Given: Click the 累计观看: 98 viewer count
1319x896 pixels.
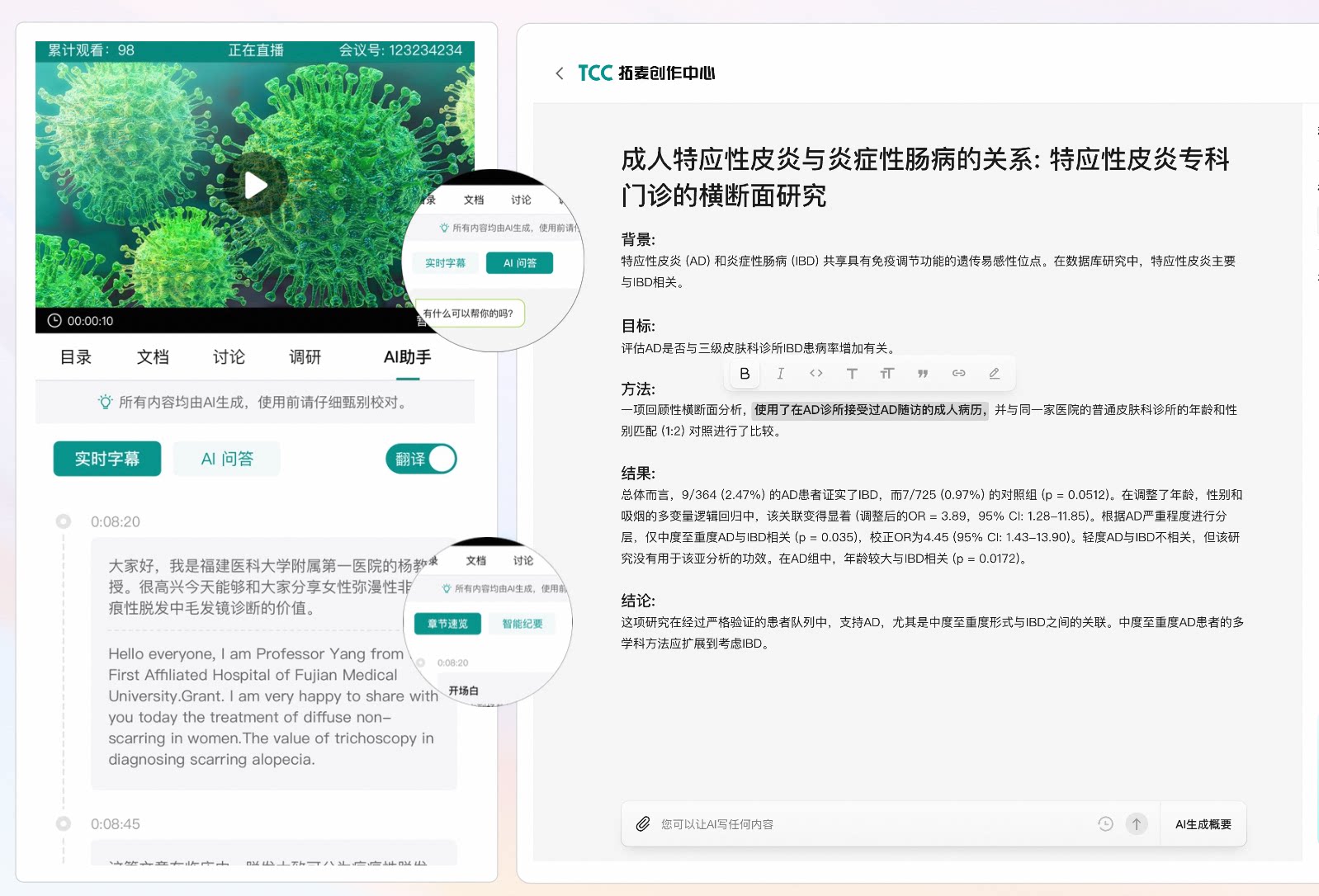Looking at the screenshot, I should point(91,50).
